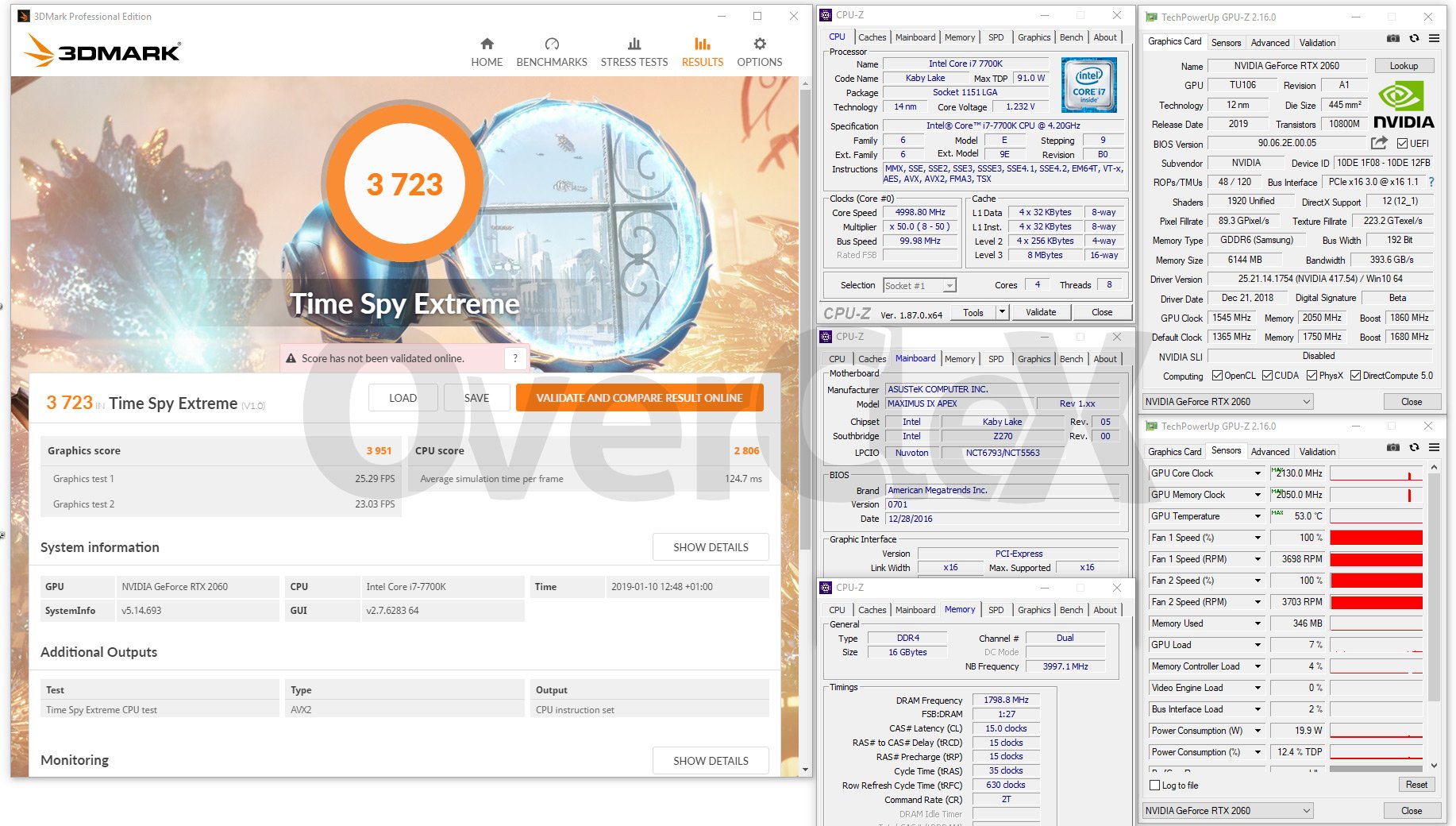Click Validate and Compare Result Online
The height and width of the screenshot is (826, 1456).
(639, 398)
